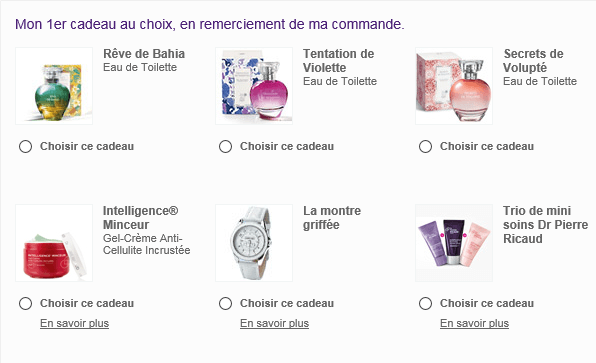Click the white watch product image

[254, 243]
